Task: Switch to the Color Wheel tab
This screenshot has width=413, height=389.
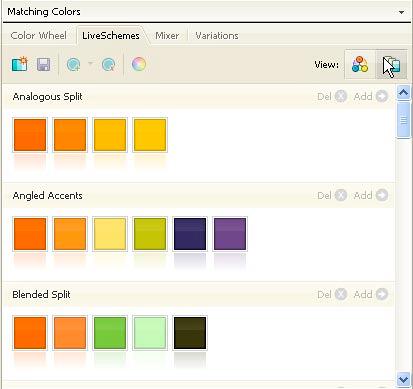Action: (38, 36)
